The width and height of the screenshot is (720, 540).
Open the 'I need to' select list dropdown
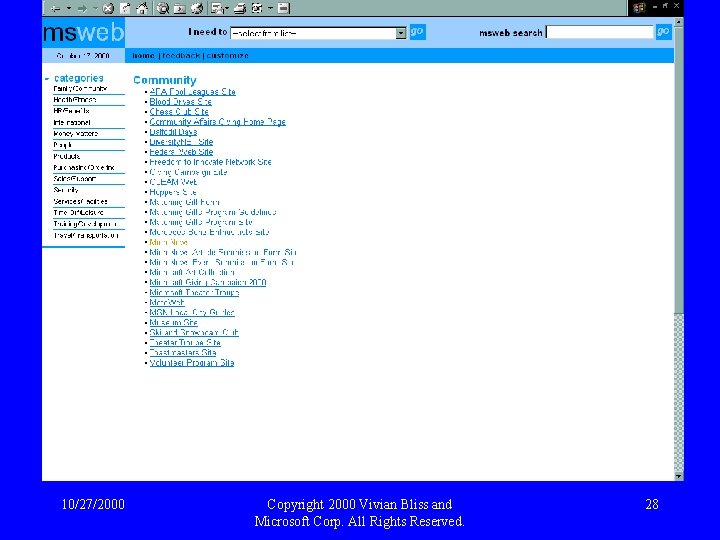coord(318,33)
